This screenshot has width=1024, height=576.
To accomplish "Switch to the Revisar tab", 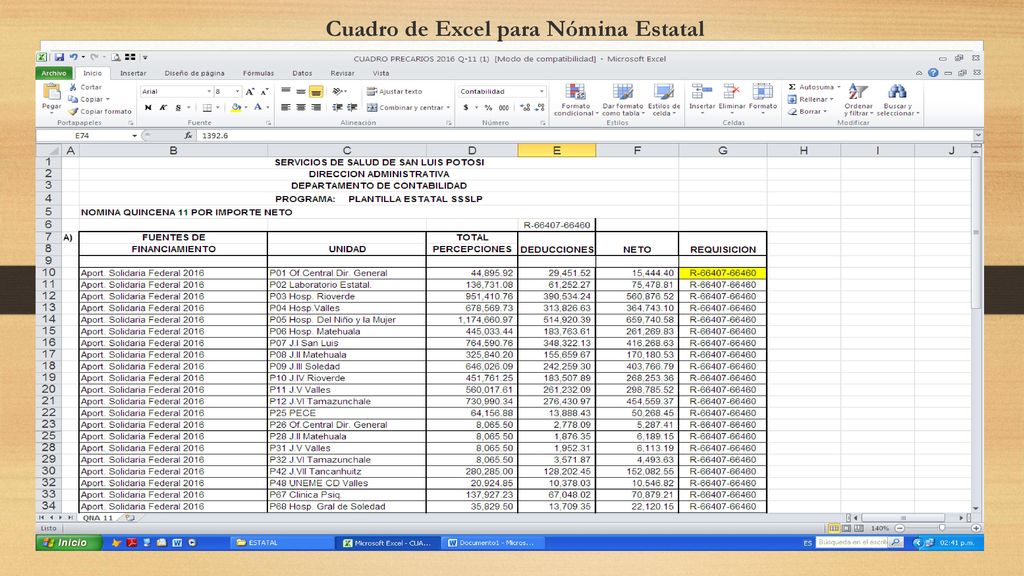I will pos(342,73).
